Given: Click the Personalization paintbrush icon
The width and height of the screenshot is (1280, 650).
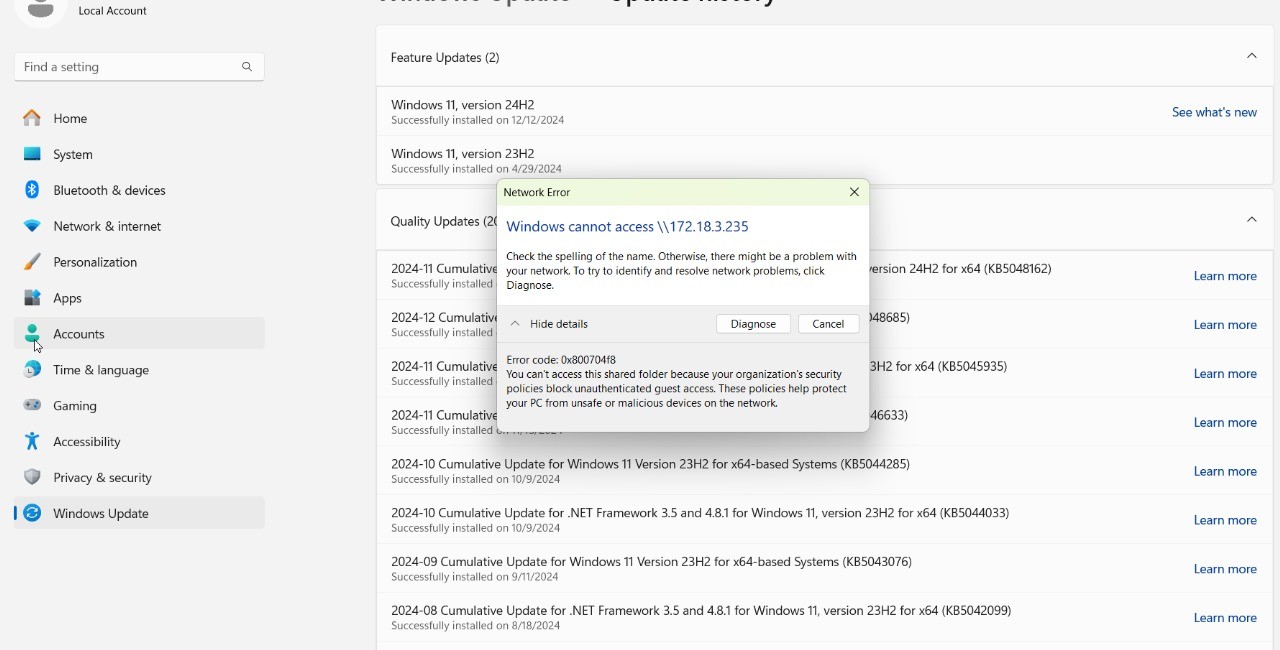Looking at the screenshot, I should click(x=32, y=262).
